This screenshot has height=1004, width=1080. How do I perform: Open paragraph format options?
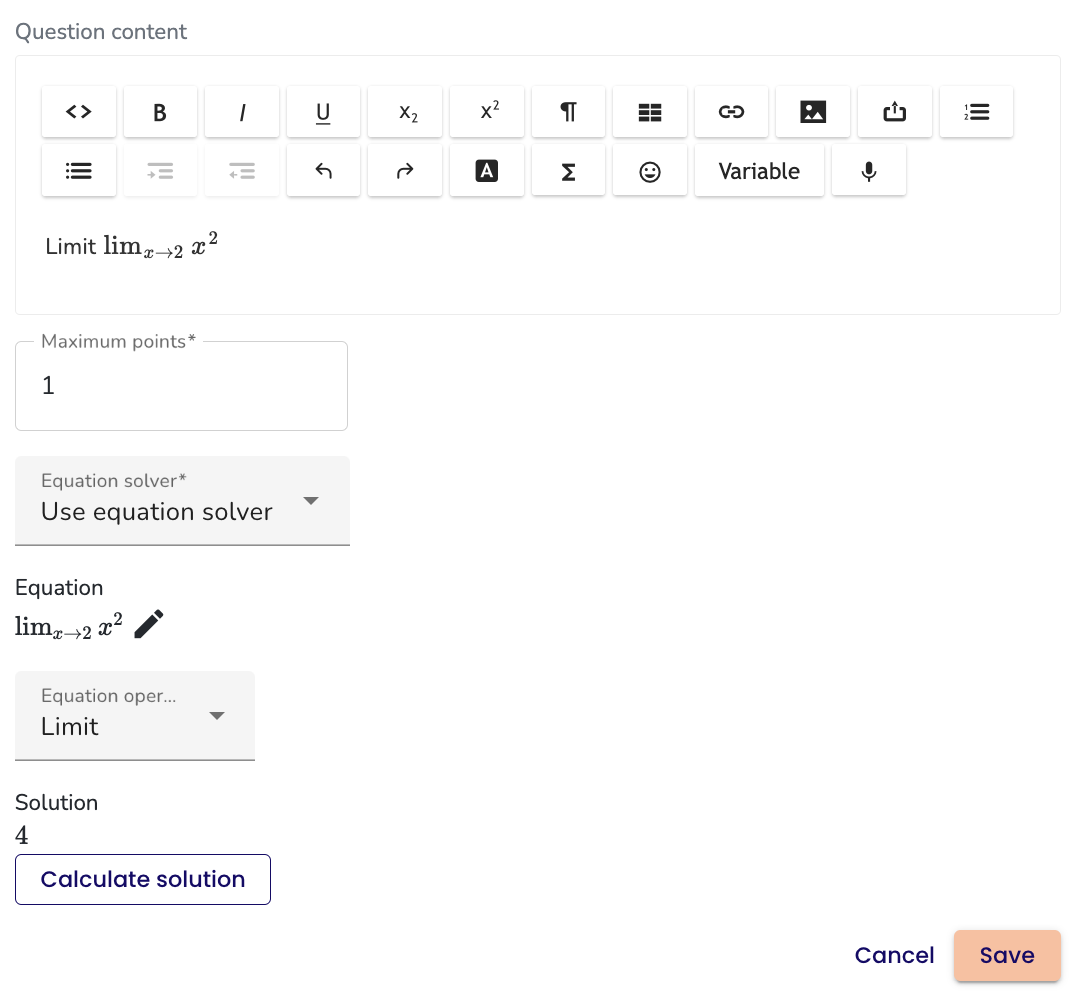coord(568,112)
